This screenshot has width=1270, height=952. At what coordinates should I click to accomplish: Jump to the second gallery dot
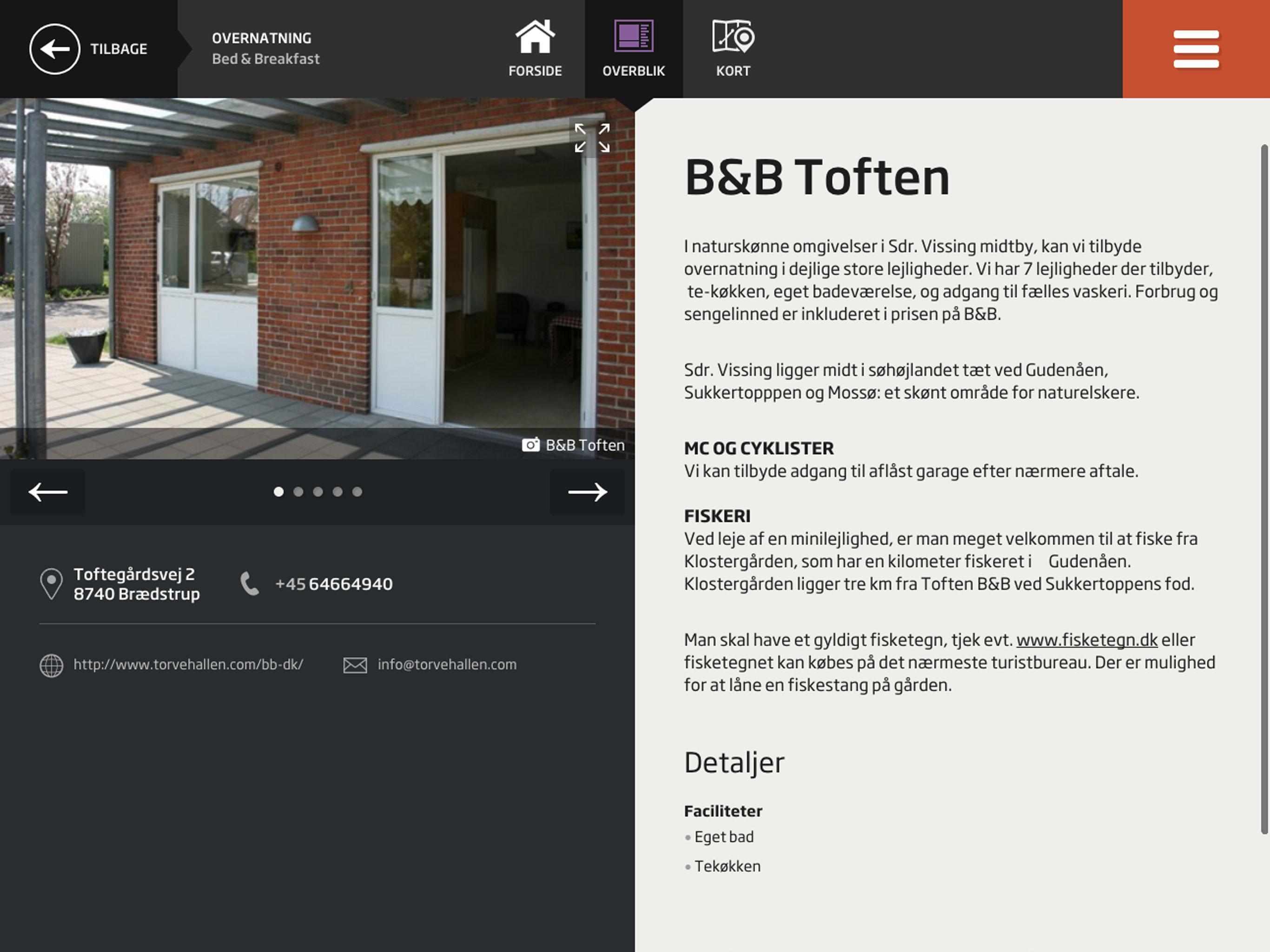pos(298,492)
